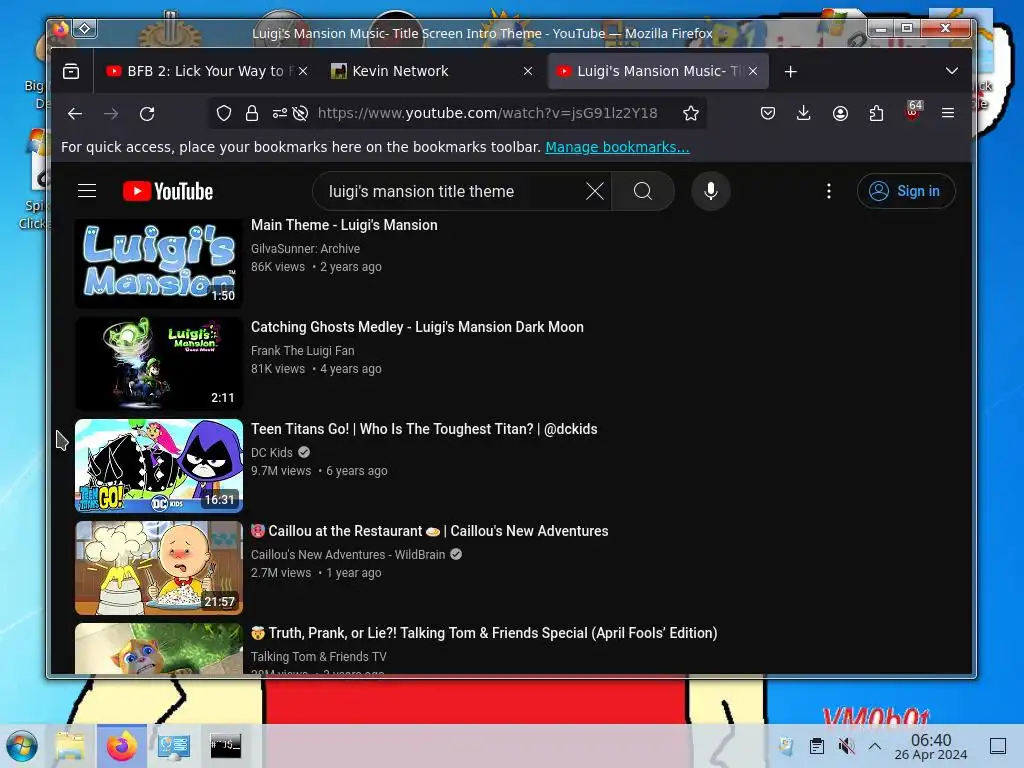1024x768 pixels.
Task: Open the Main Theme - Luigi's Mansion thumbnail
Action: 159,263
